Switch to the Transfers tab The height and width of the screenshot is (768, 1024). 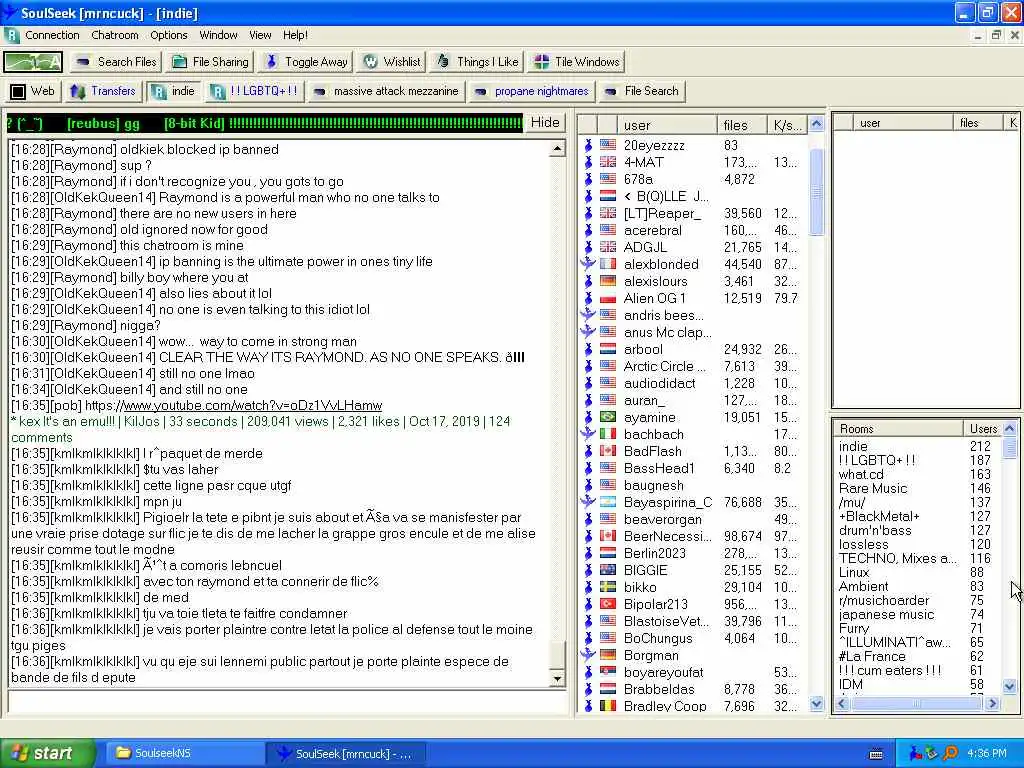click(x=103, y=91)
